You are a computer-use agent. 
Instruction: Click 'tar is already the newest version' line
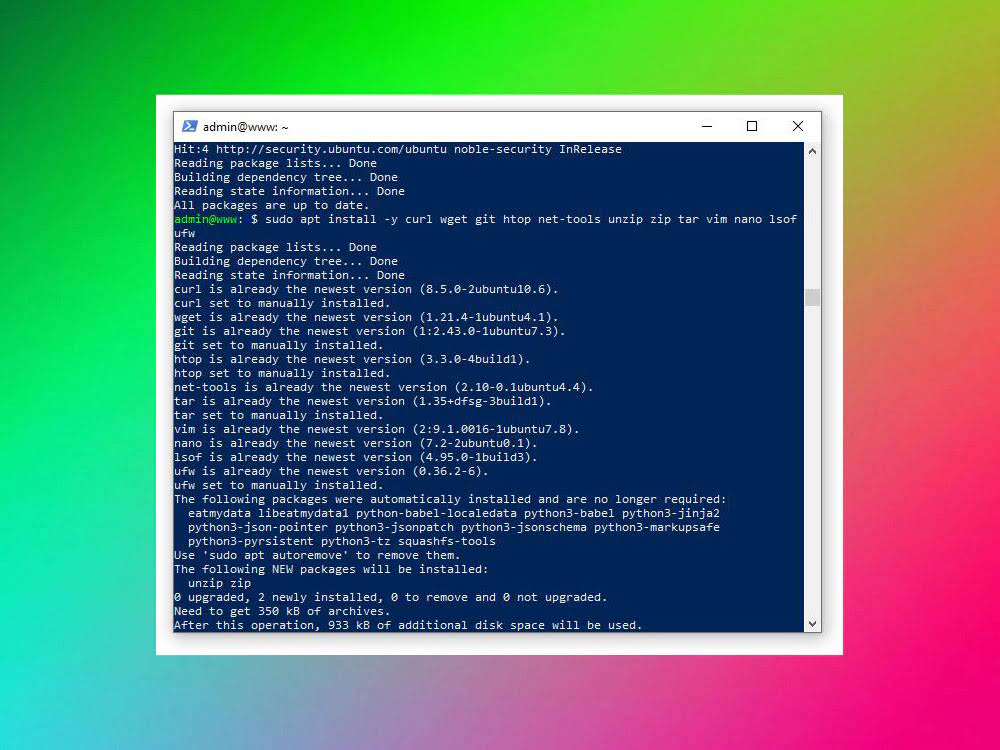pos(363,402)
